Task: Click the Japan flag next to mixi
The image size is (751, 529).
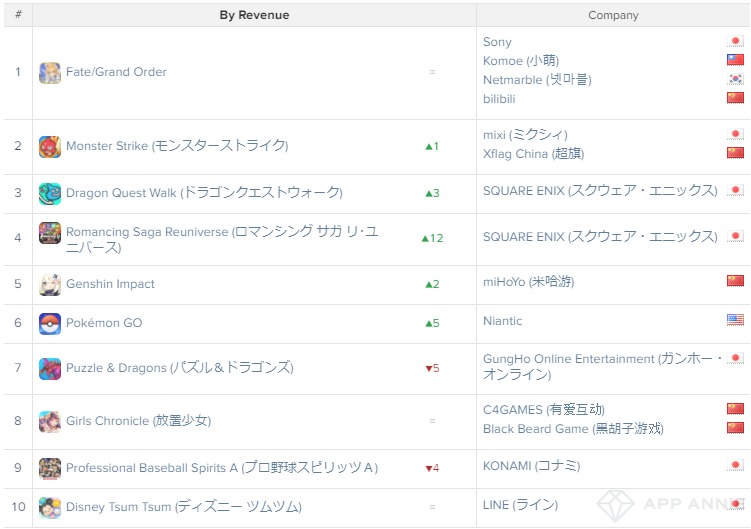Action: [735, 134]
